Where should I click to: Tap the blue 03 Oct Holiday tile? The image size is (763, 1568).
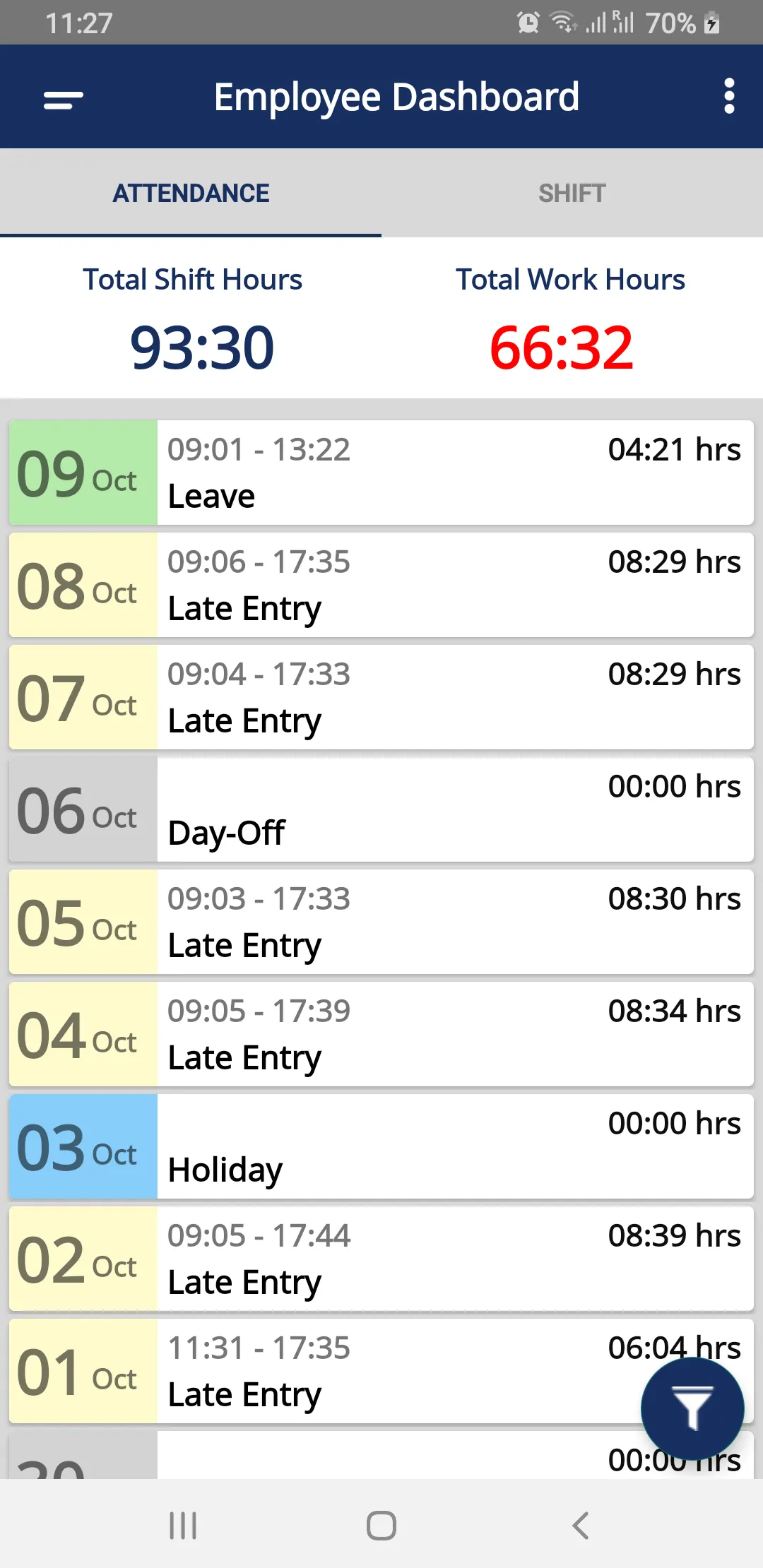pyautogui.click(x=83, y=1146)
